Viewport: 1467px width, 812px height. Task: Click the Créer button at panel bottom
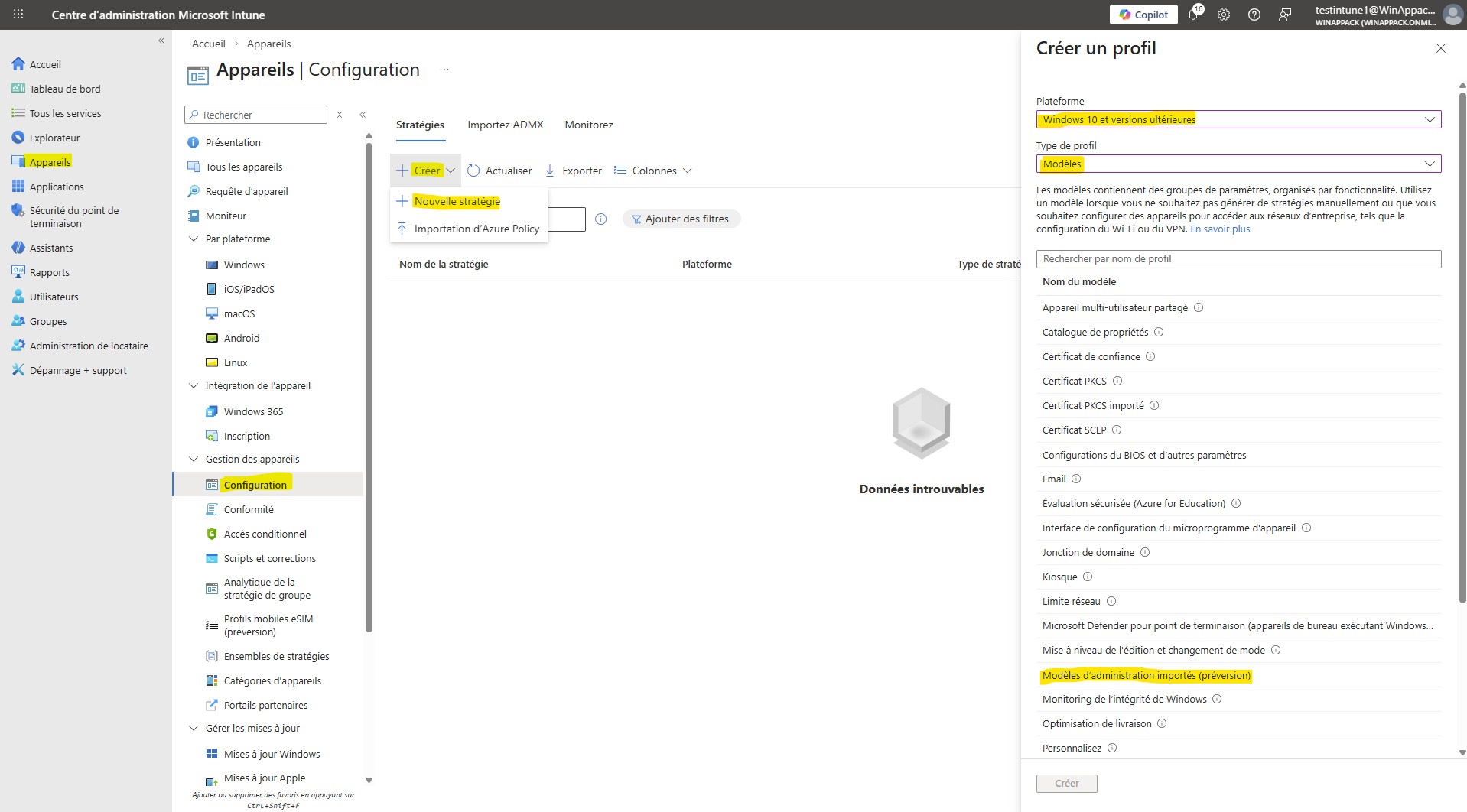pos(1066,783)
